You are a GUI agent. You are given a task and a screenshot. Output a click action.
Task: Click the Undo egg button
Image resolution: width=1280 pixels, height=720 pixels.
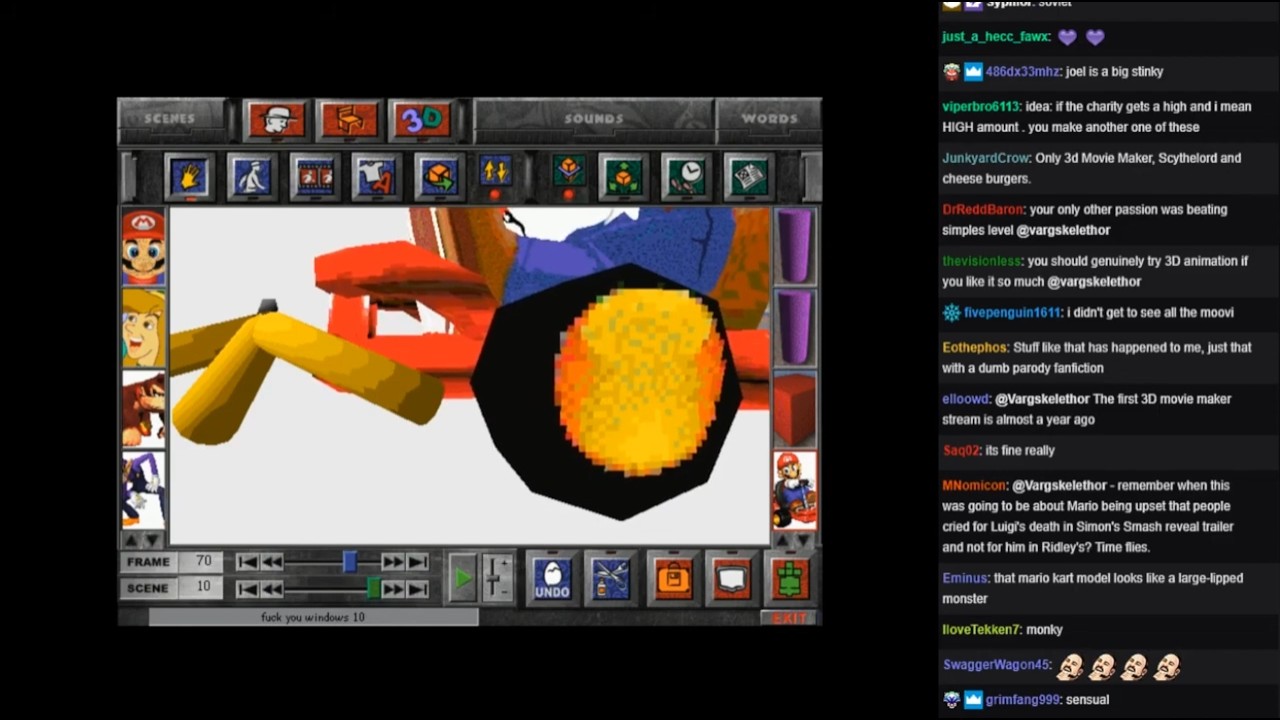pyautogui.click(x=551, y=578)
